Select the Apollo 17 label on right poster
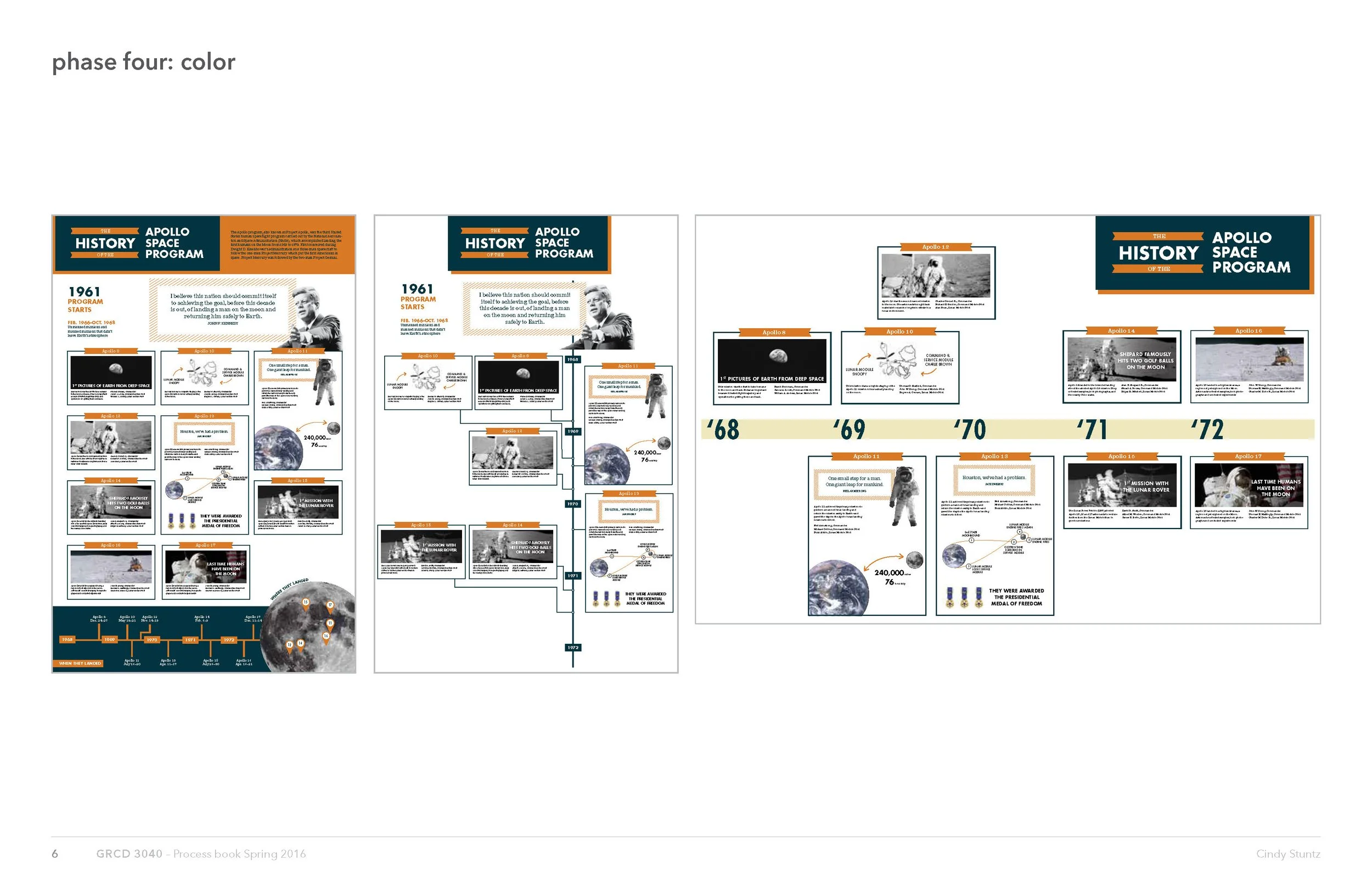Image resolution: width=1372 pixels, height=888 pixels. (x=1248, y=456)
